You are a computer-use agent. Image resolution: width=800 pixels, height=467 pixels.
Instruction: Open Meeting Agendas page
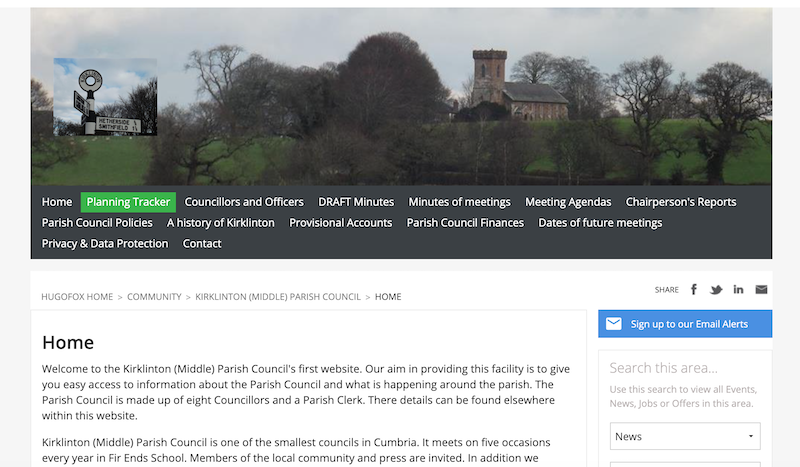pos(568,202)
